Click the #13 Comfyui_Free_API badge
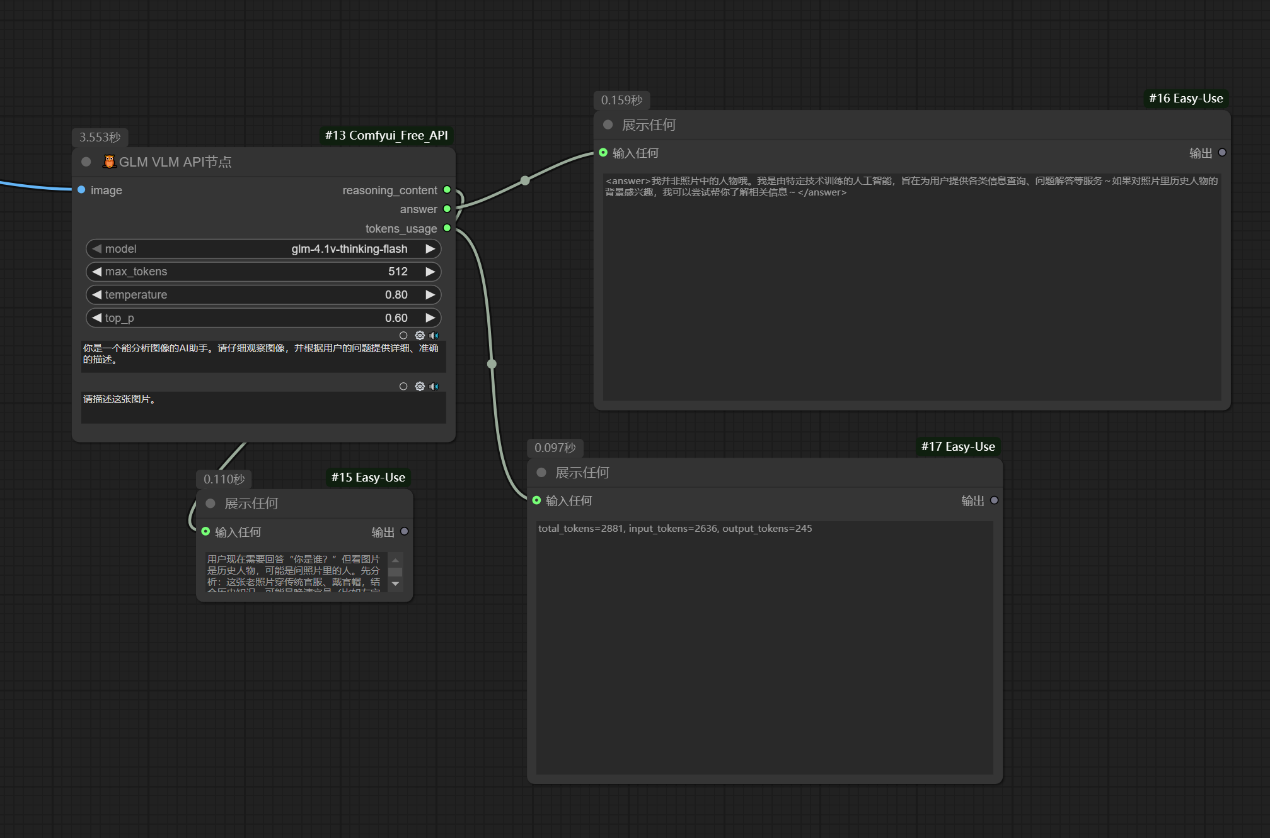This screenshot has width=1270, height=838. click(x=386, y=135)
